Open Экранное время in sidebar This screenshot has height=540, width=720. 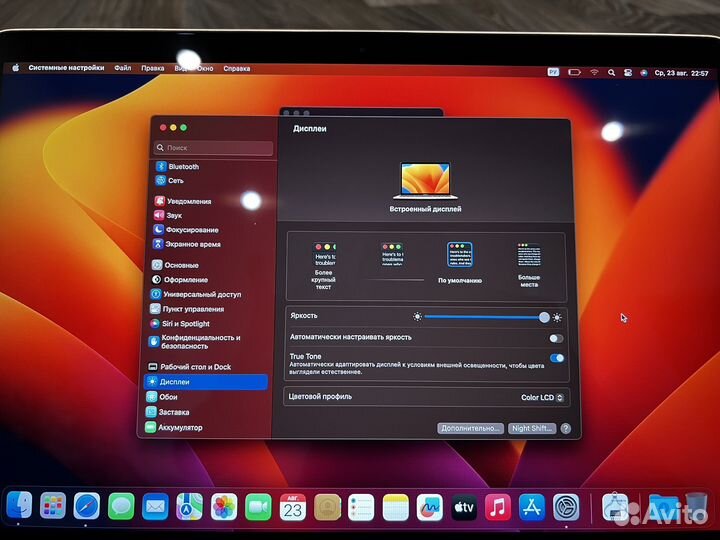186,244
